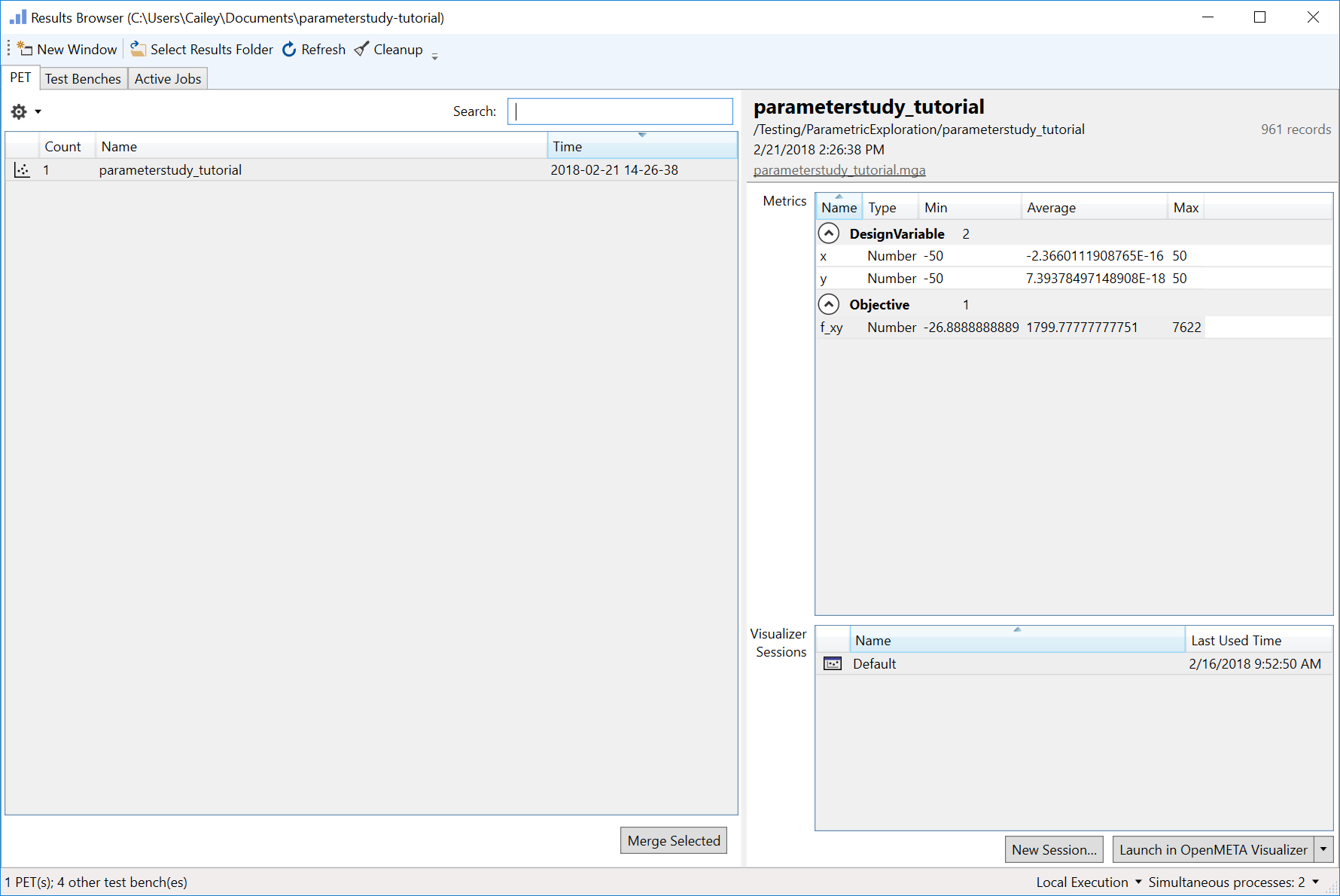Click the Refresh icon
This screenshot has width=1340, height=896.
[x=289, y=49]
